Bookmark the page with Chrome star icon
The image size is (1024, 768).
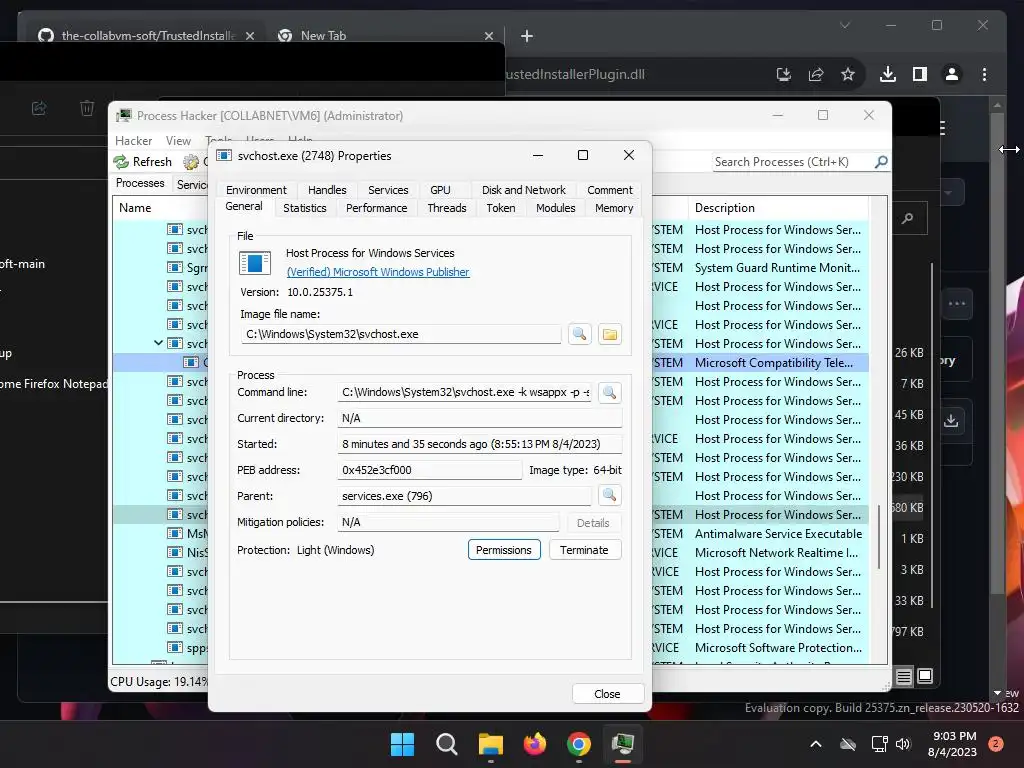[x=848, y=74]
